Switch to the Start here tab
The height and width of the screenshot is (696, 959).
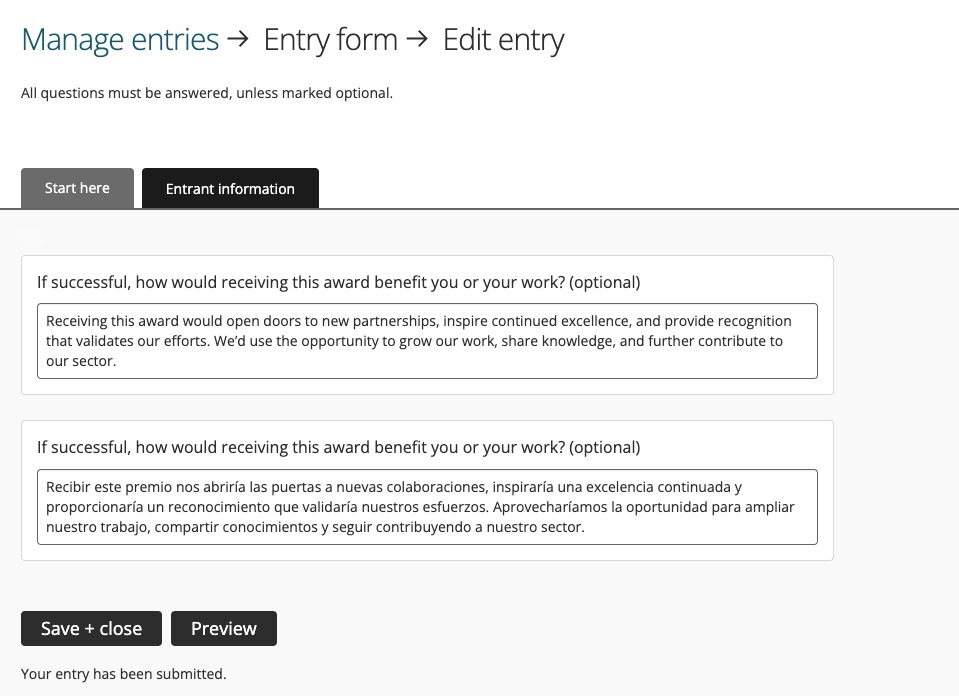pyautogui.click(x=77, y=188)
